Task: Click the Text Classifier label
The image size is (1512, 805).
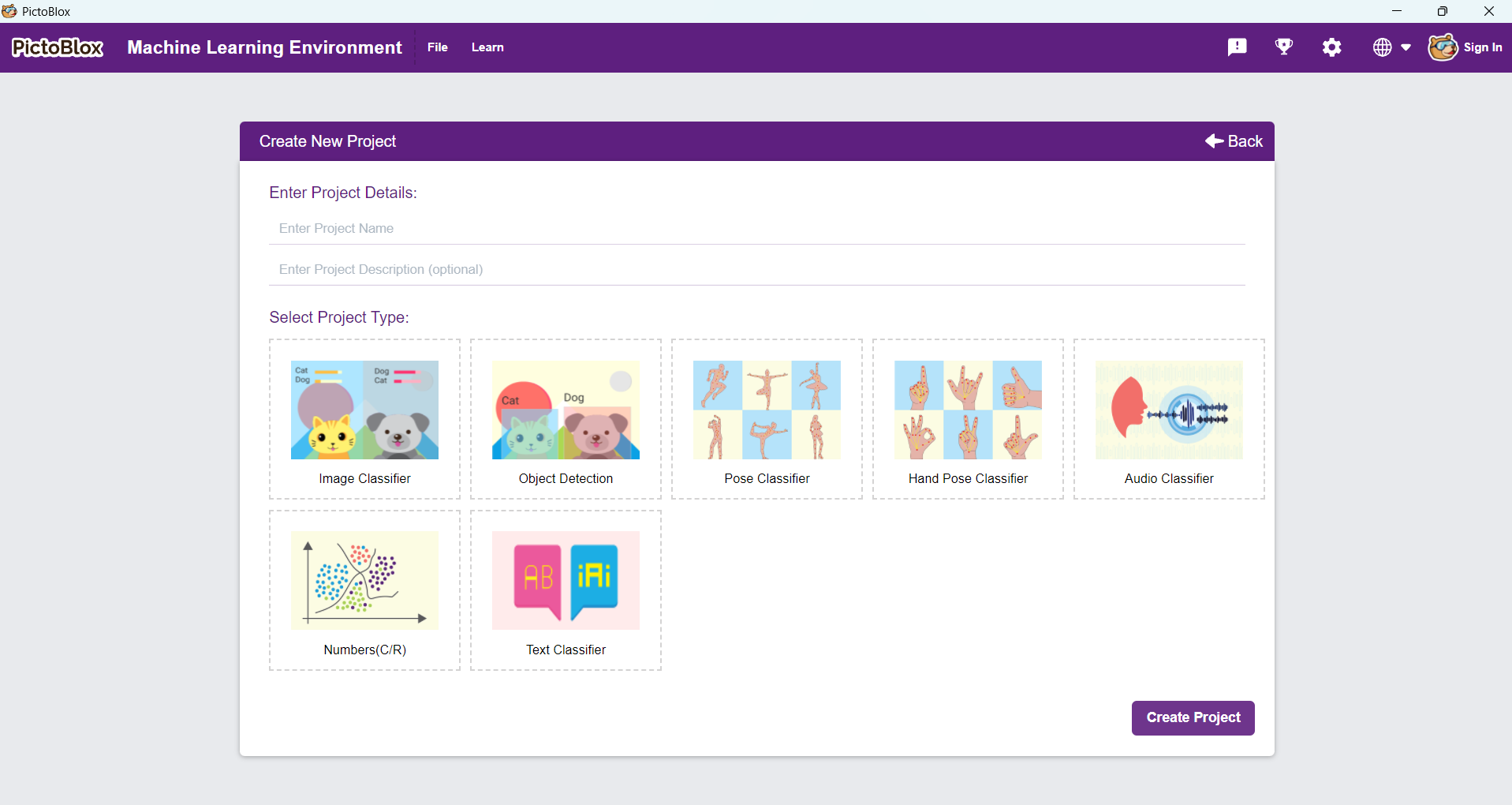Action: pos(566,650)
